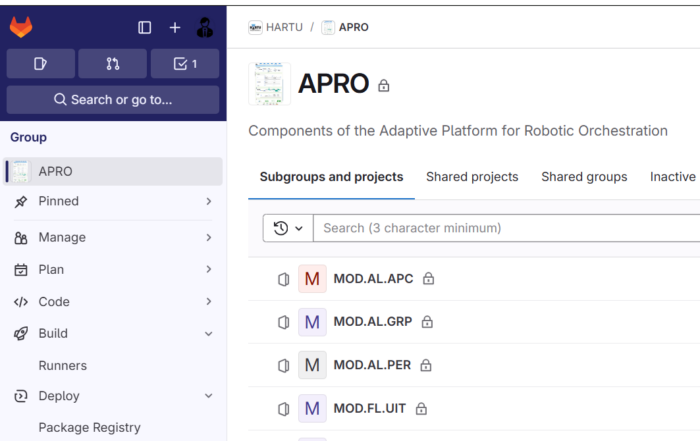This screenshot has height=441, width=700.
Task: Collapse the Deploy menu
Action: [112, 396]
